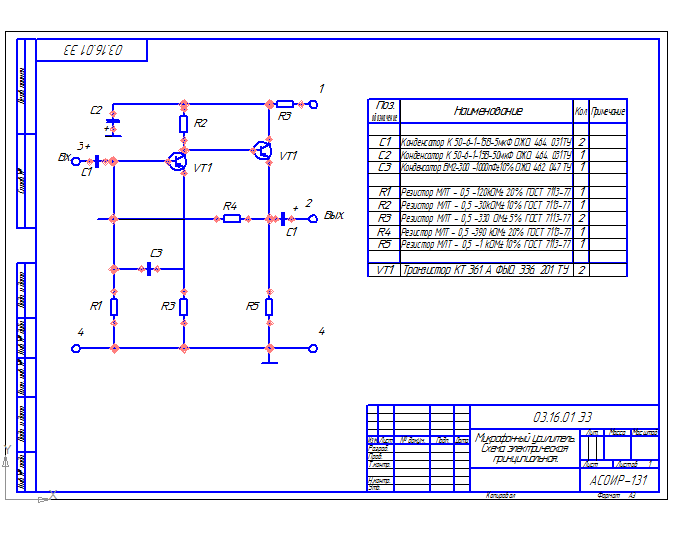Select the "Примечание" column header
The width and height of the screenshot is (689, 553).
(608, 112)
